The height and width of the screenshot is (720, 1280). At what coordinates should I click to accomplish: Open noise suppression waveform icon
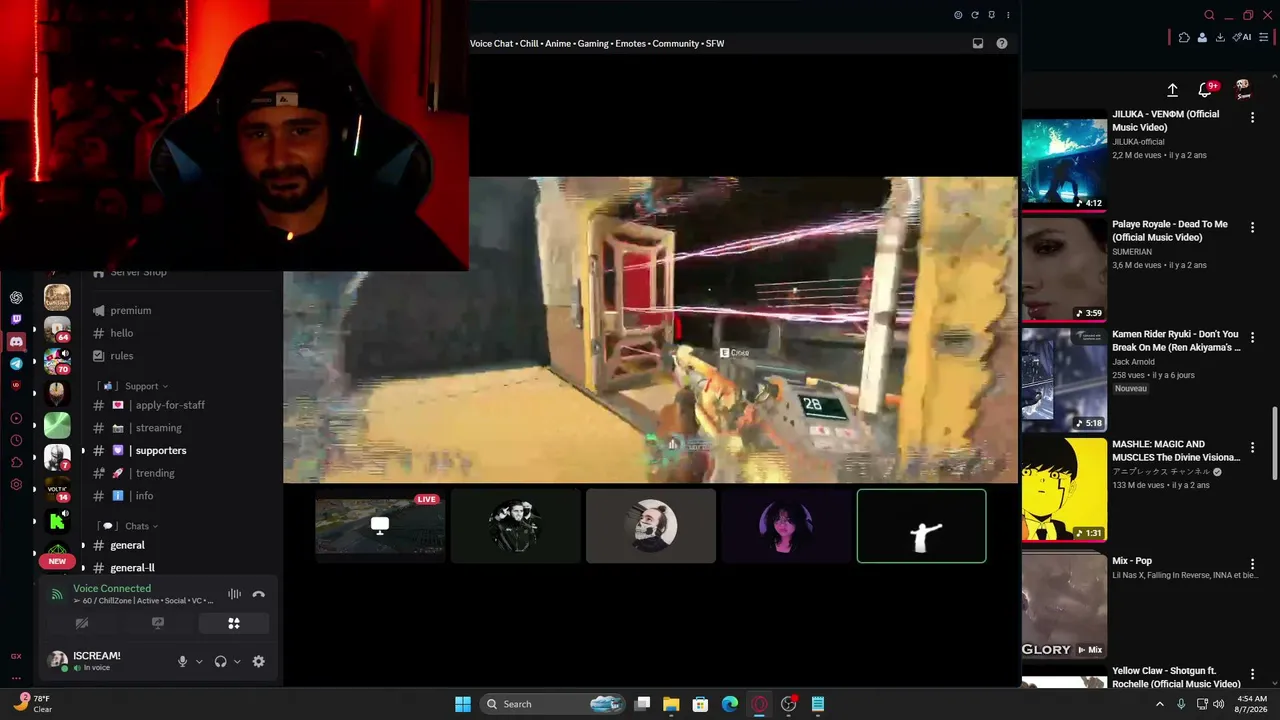(x=234, y=594)
